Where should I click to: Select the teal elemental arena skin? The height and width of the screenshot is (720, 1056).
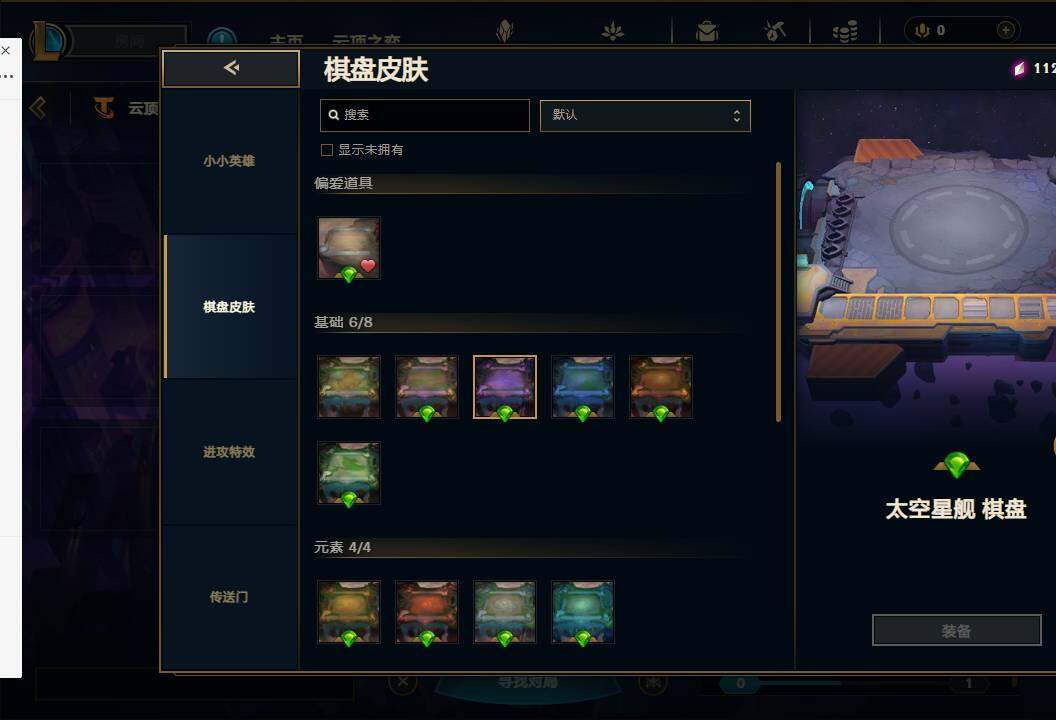(x=583, y=612)
